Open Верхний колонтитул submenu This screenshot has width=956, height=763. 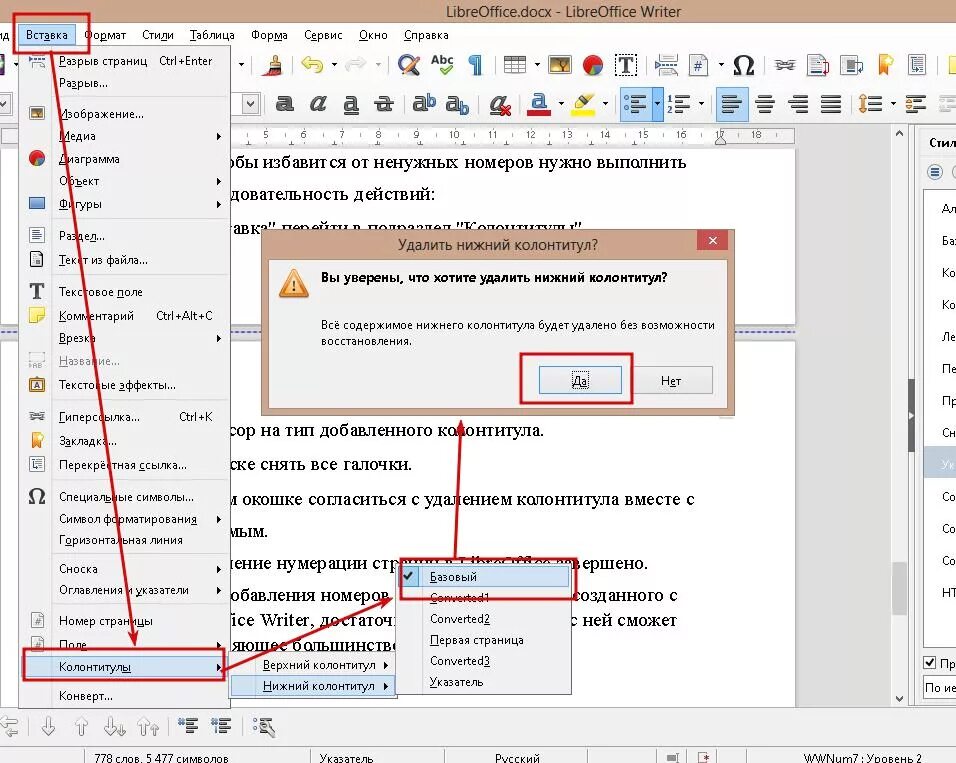pos(312,665)
